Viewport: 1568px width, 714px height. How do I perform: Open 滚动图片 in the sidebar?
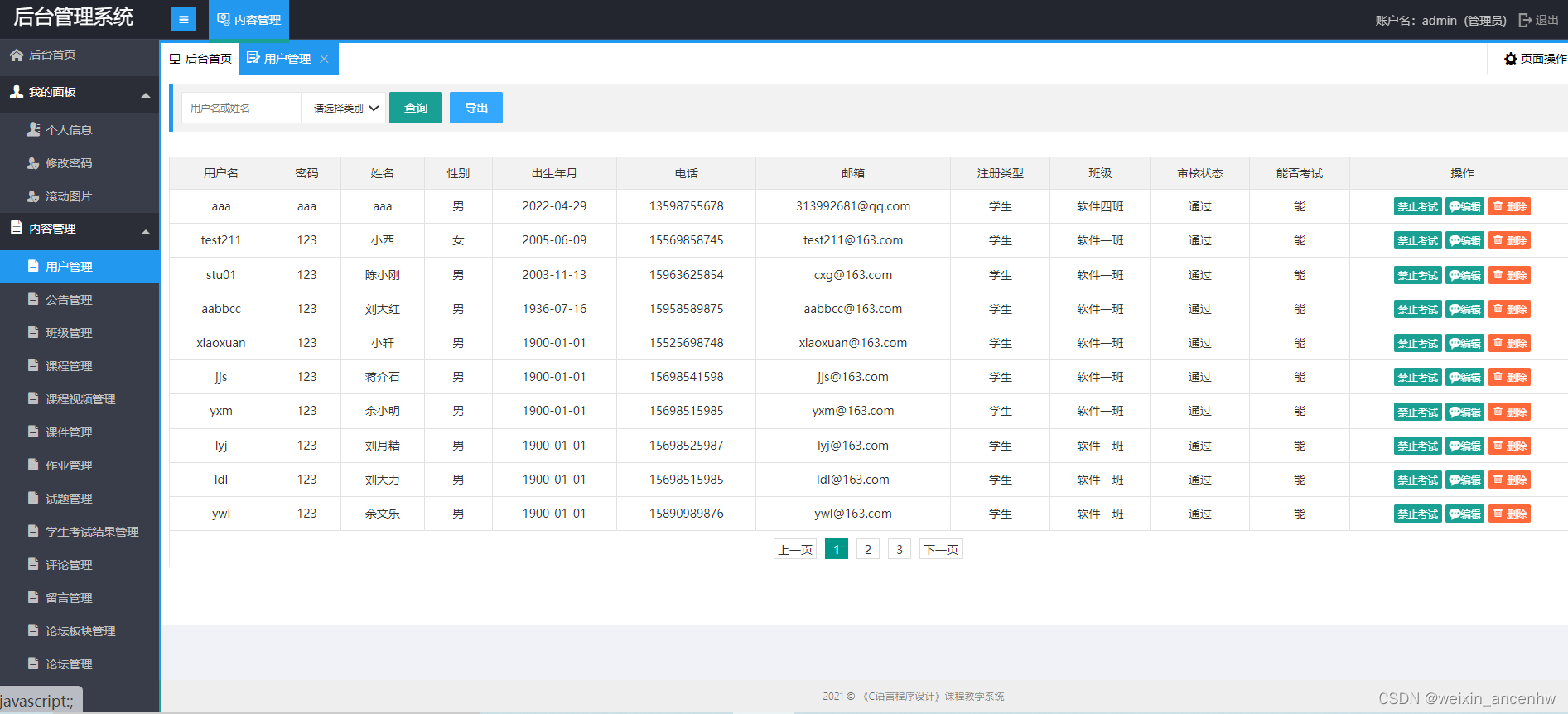click(x=80, y=196)
